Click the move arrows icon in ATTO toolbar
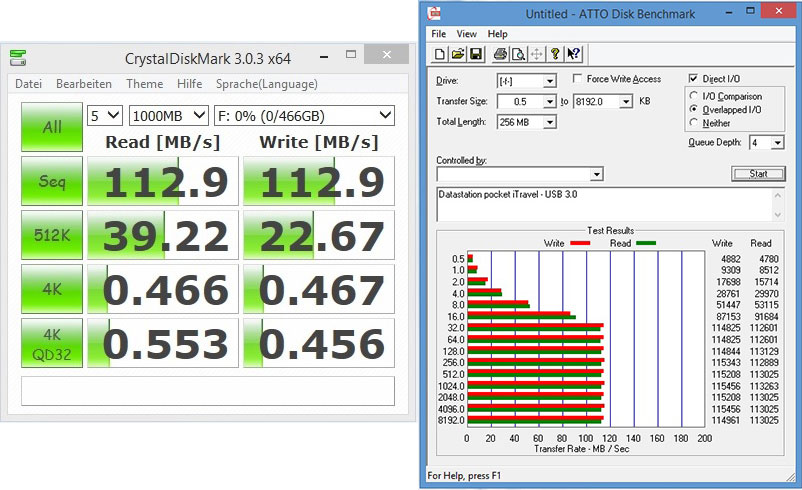This screenshot has height=490, width=802. (x=537, y=54)
